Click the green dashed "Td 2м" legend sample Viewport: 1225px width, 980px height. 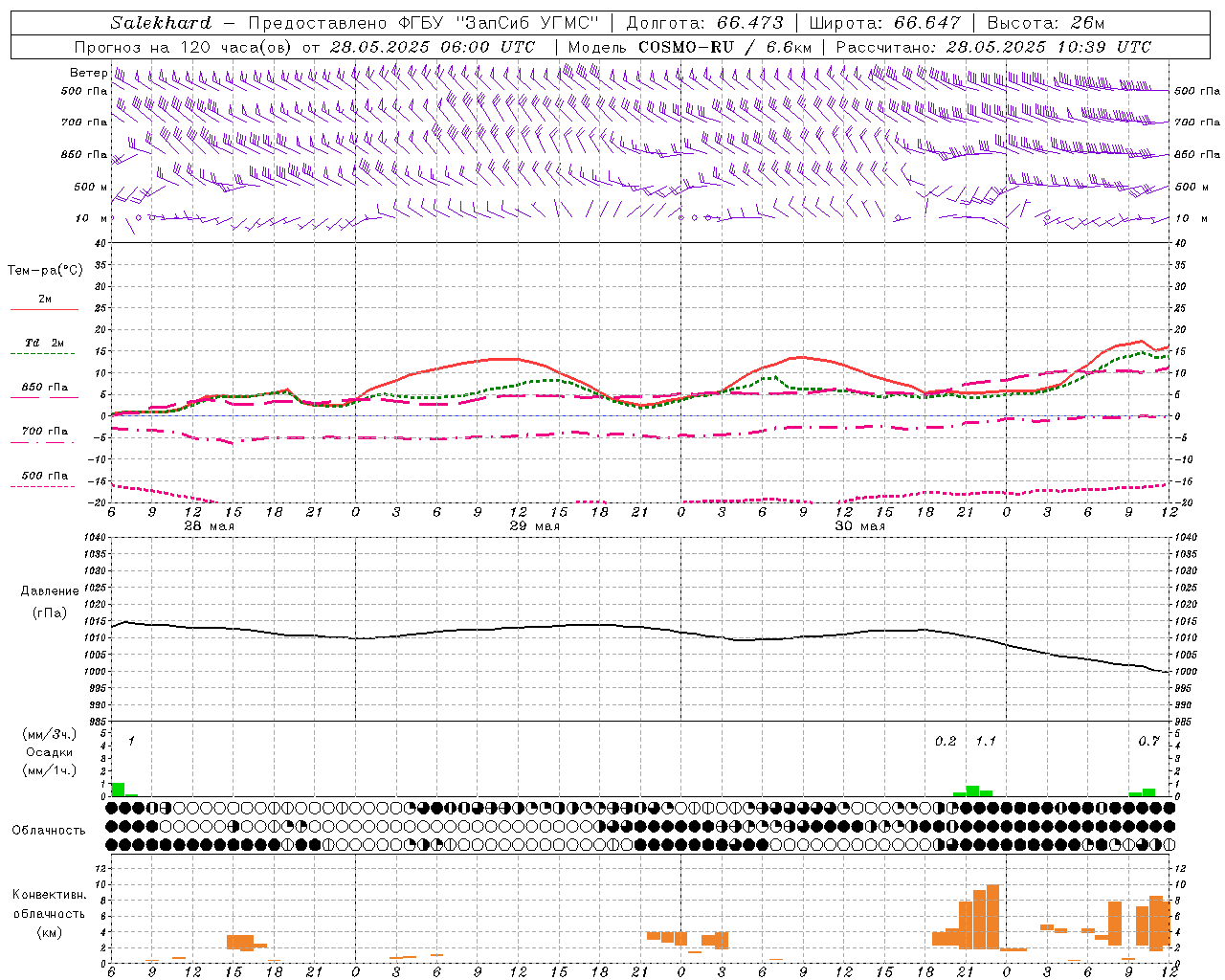tap(44, 354)
